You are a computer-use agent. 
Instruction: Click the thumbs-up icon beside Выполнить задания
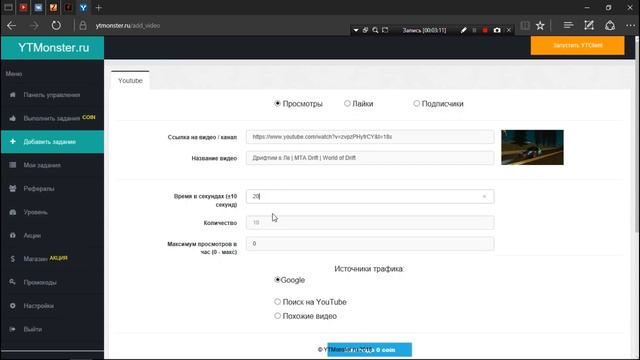pos(13,118)
